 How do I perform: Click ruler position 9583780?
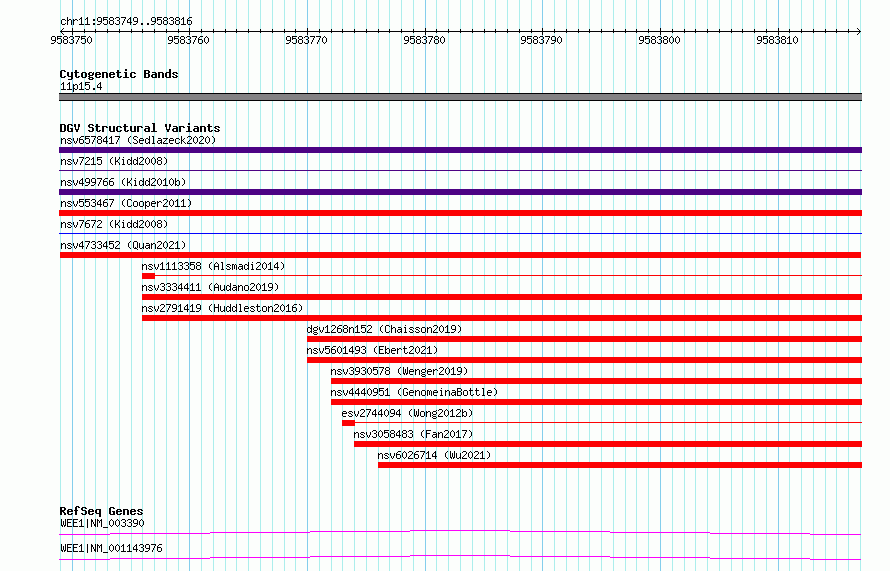tap(425, 40)
